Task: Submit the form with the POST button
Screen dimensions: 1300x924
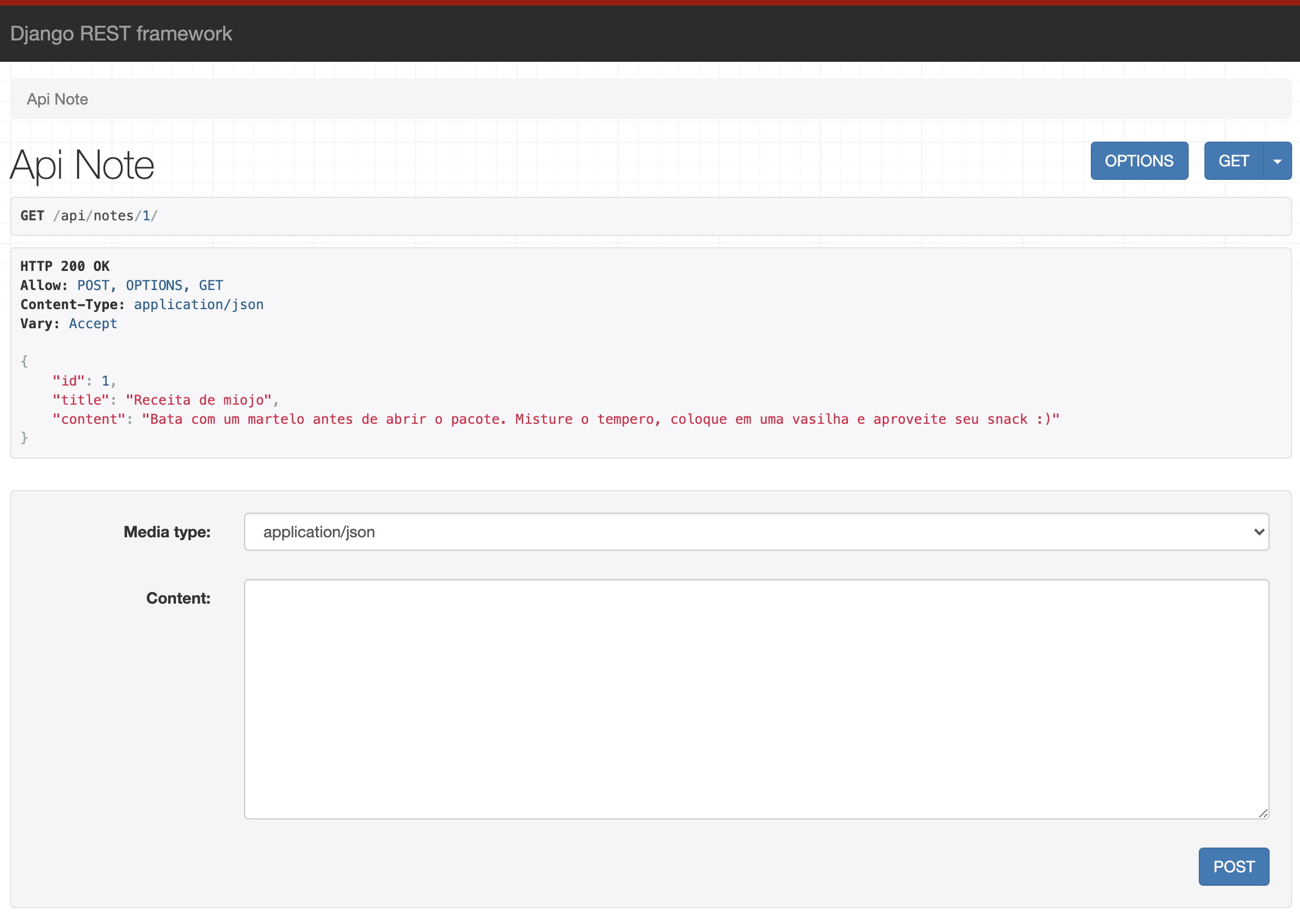Action: [x=1234, y=867]
